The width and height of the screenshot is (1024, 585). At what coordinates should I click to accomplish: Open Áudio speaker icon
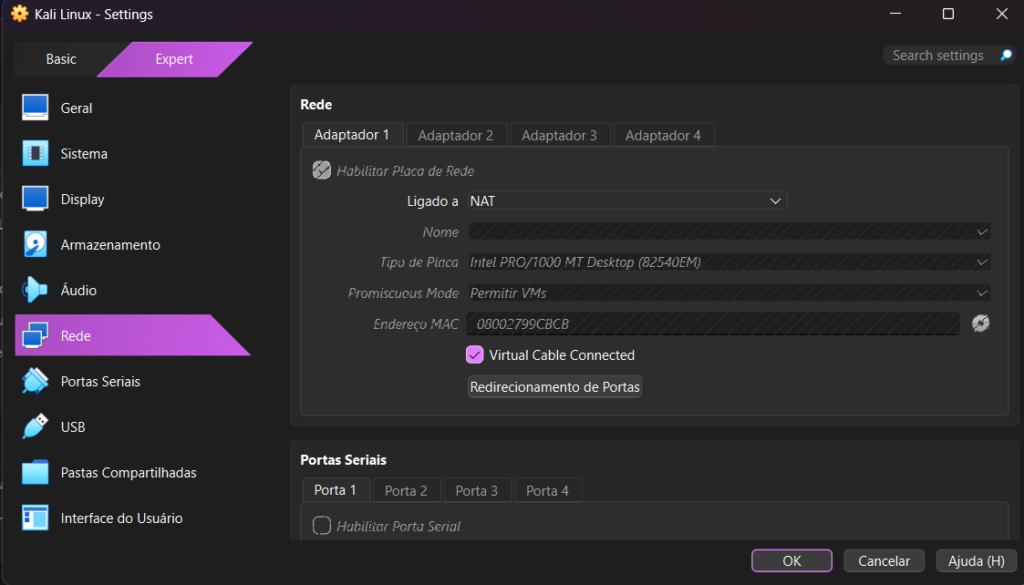click(x=35, y=290)
